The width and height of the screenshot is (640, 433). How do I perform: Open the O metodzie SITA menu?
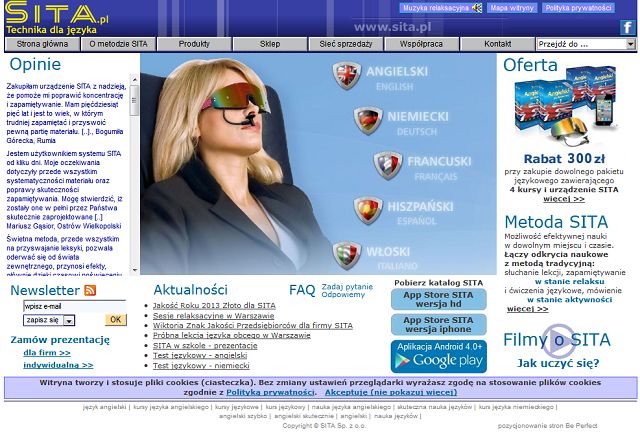point(118,44)
